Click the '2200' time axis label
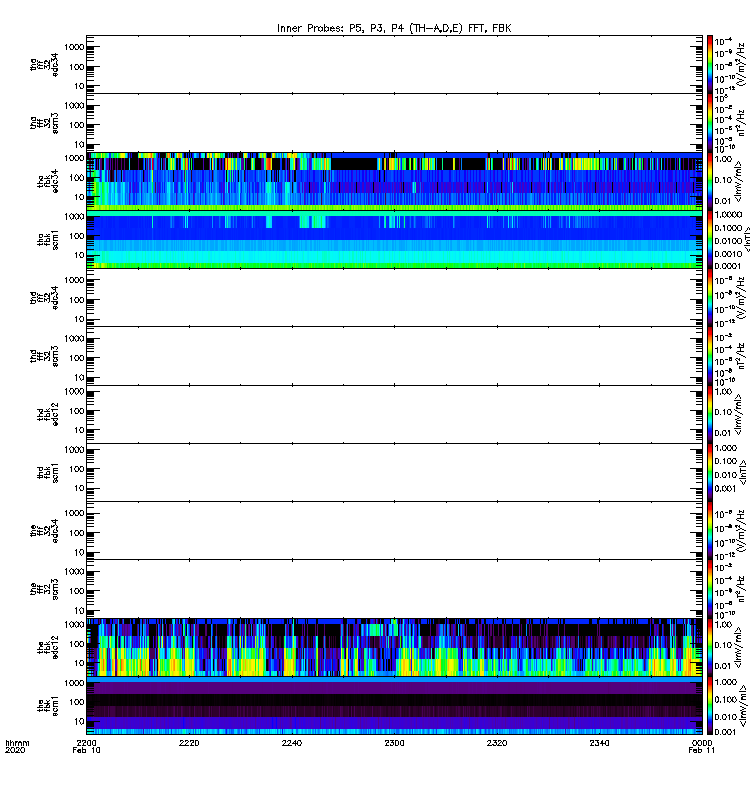Viewport: 750px width, 800px height. pyautogui.click(x=86, y=743)
